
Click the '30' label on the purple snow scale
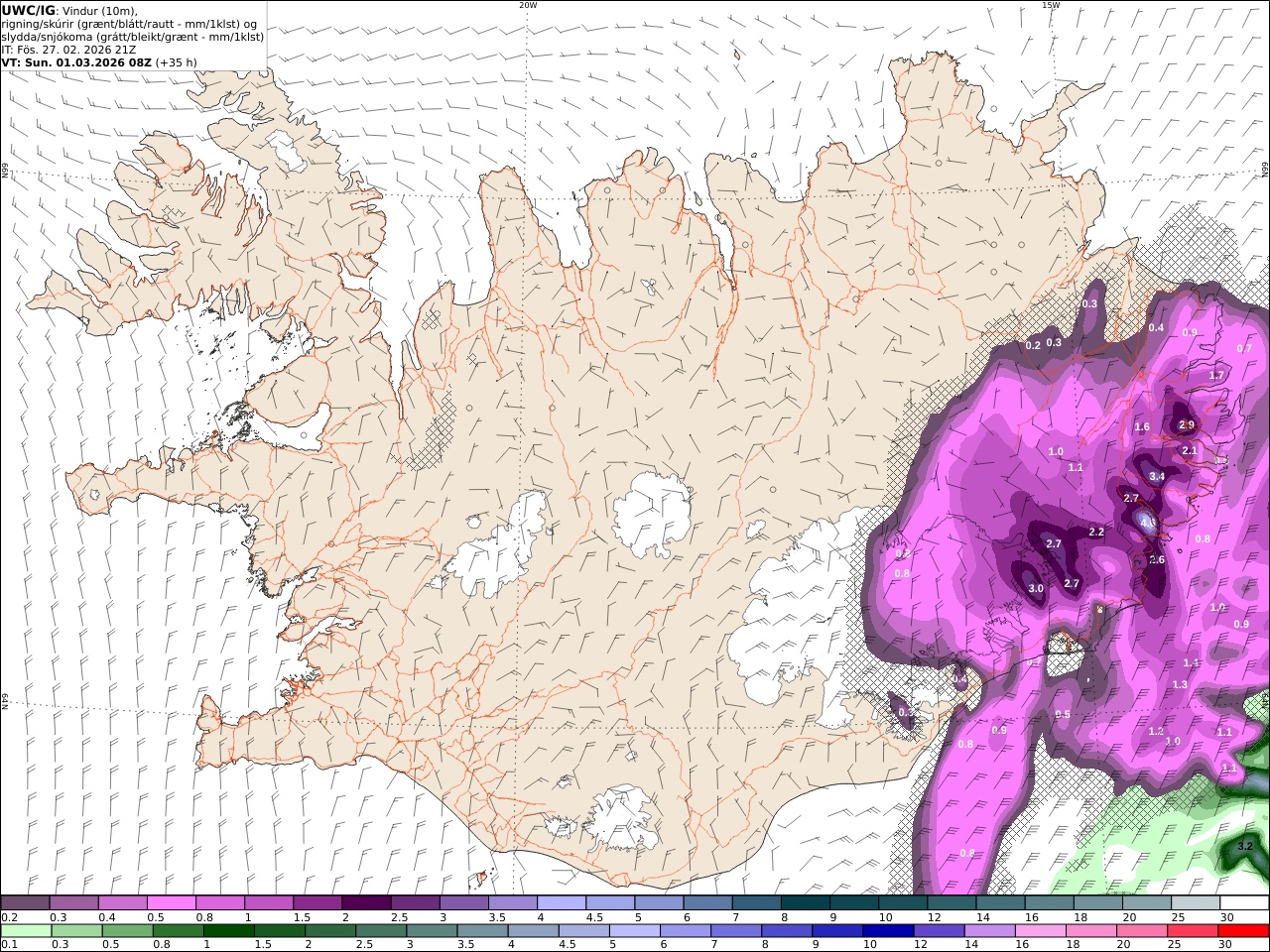[1226, 917]
